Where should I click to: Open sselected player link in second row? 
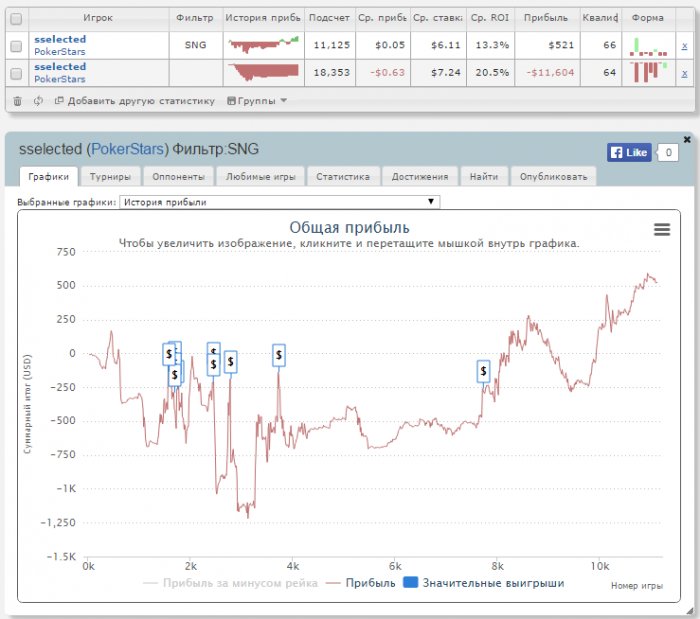pyautogui.click(x=60, y=66)
